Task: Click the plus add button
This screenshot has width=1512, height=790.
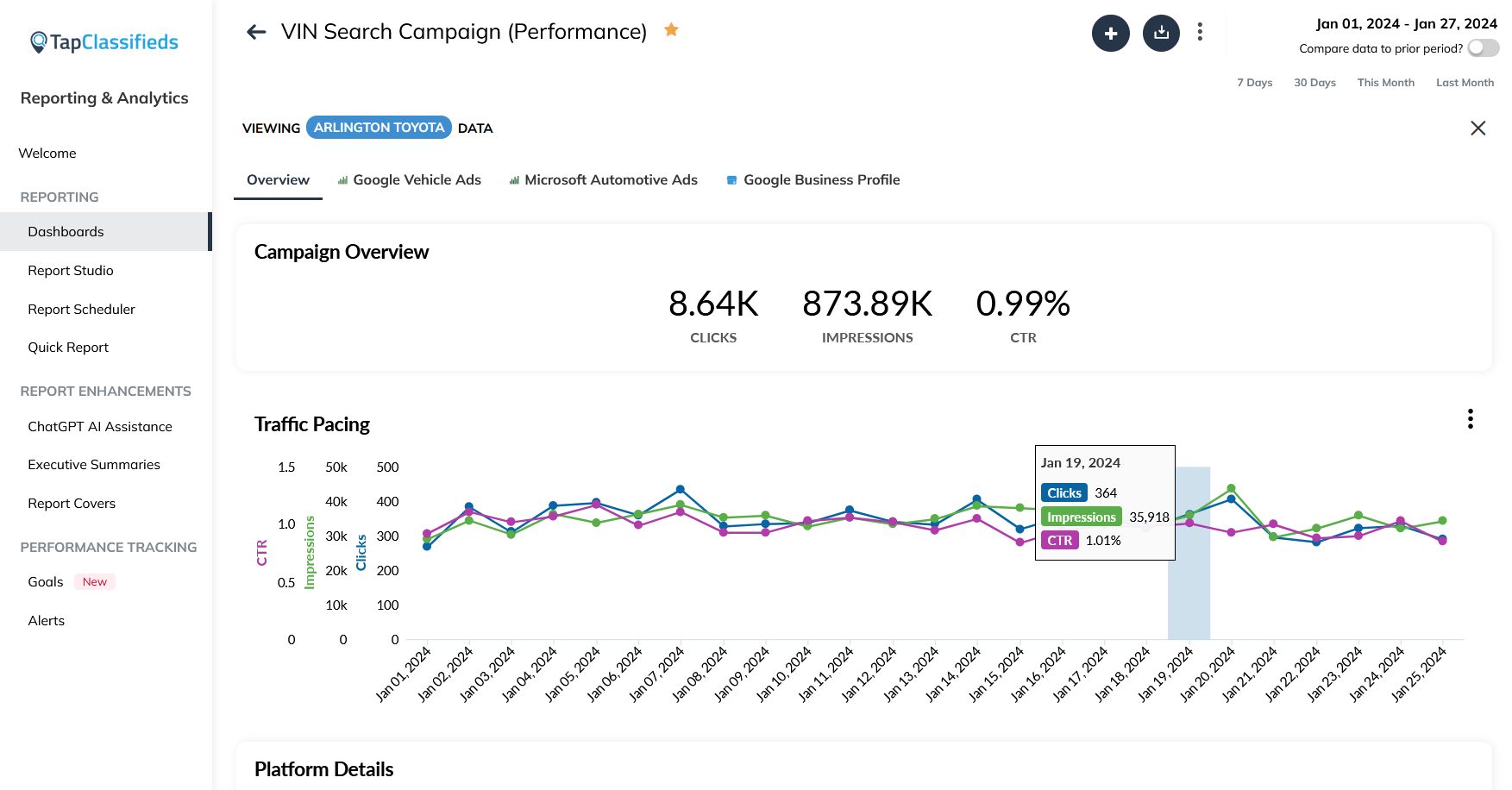Action: tap(1110, 34)
